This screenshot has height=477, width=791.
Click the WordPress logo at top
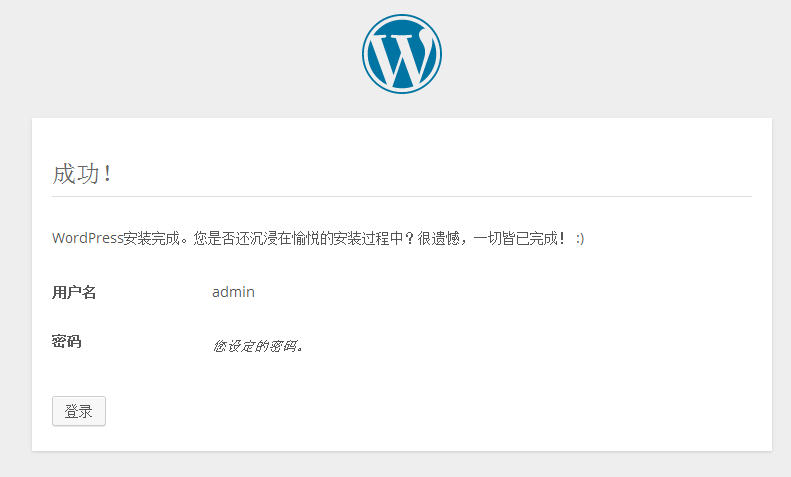click(x=402, y=54)
